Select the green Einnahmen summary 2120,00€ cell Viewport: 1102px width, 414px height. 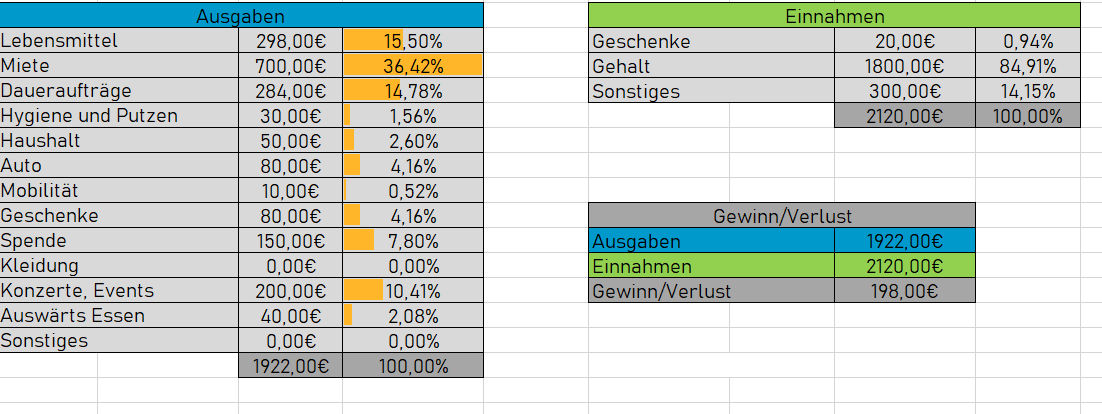tap(905, 266)
